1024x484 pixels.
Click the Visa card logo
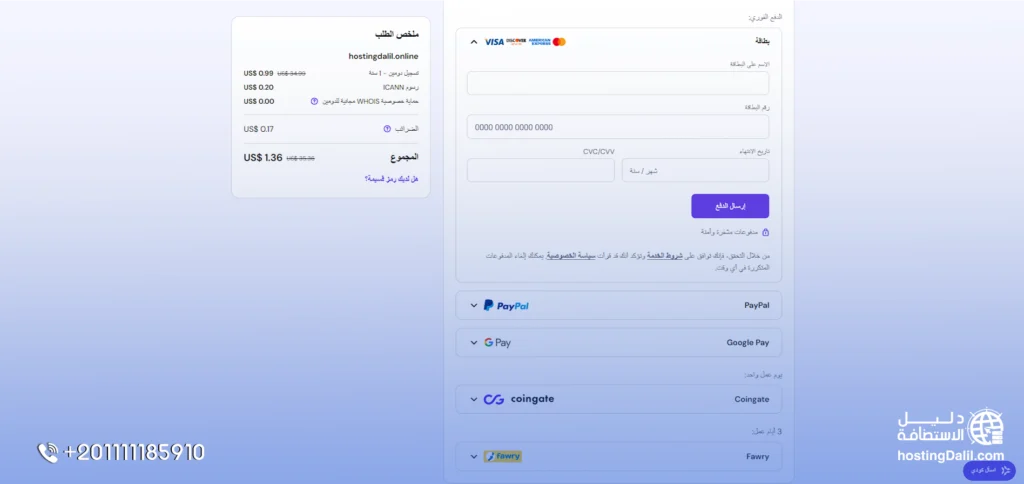click(494, 42)
